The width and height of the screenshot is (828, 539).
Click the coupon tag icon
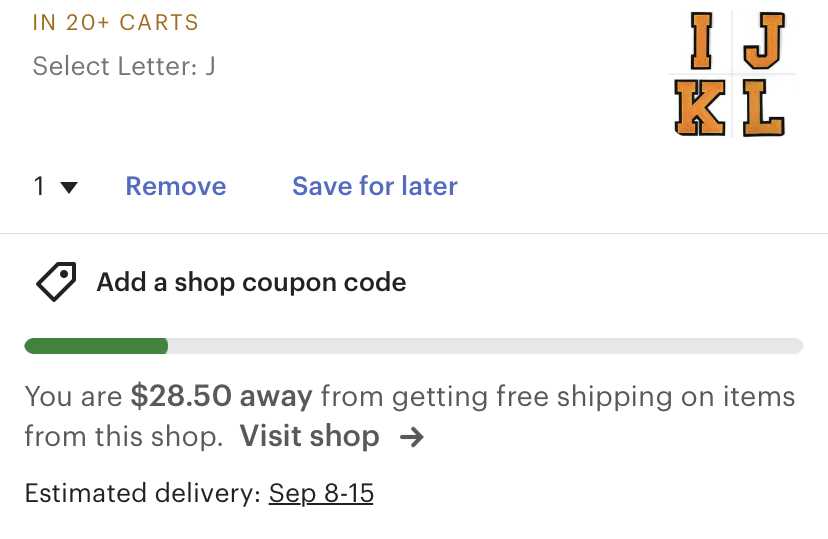click(56, 283)
